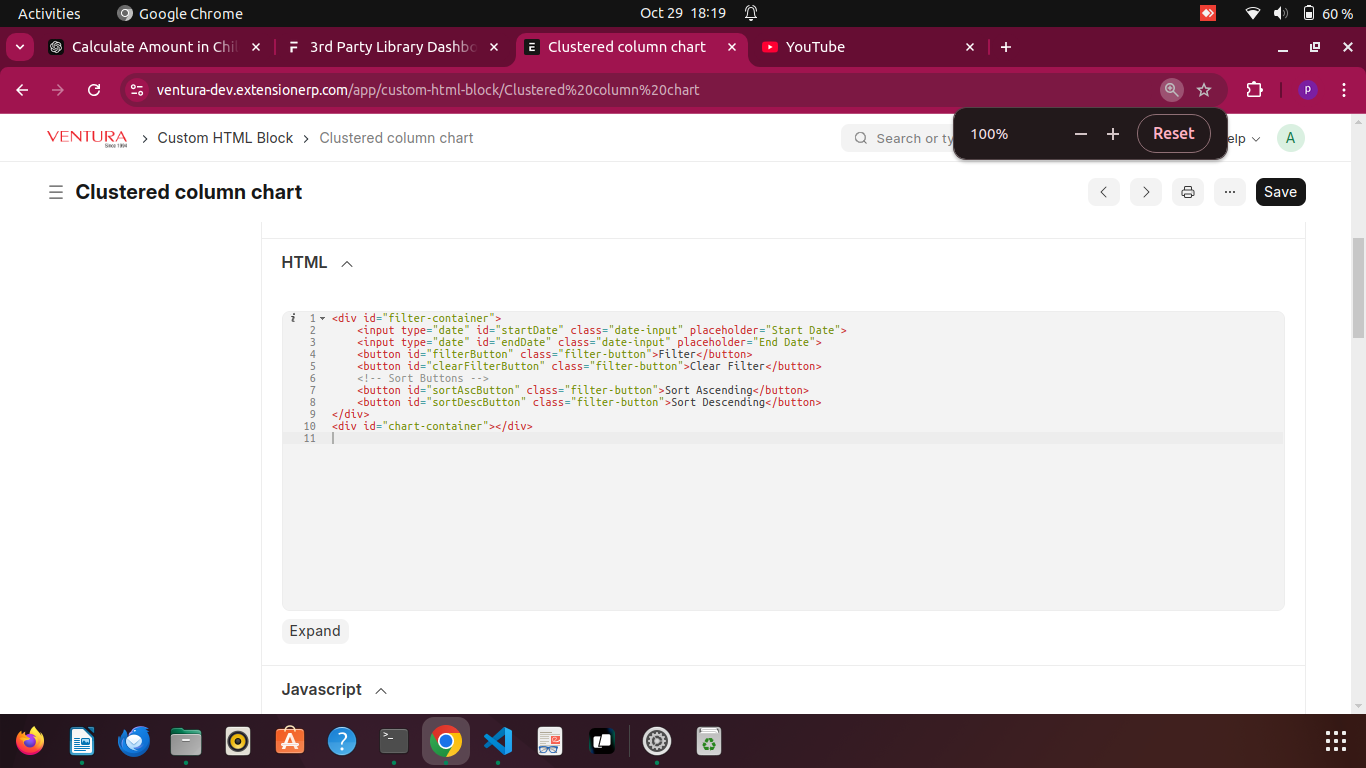The image size is (1366, 768).
Task: Close the YouTube tab
Action: [969, 47]
